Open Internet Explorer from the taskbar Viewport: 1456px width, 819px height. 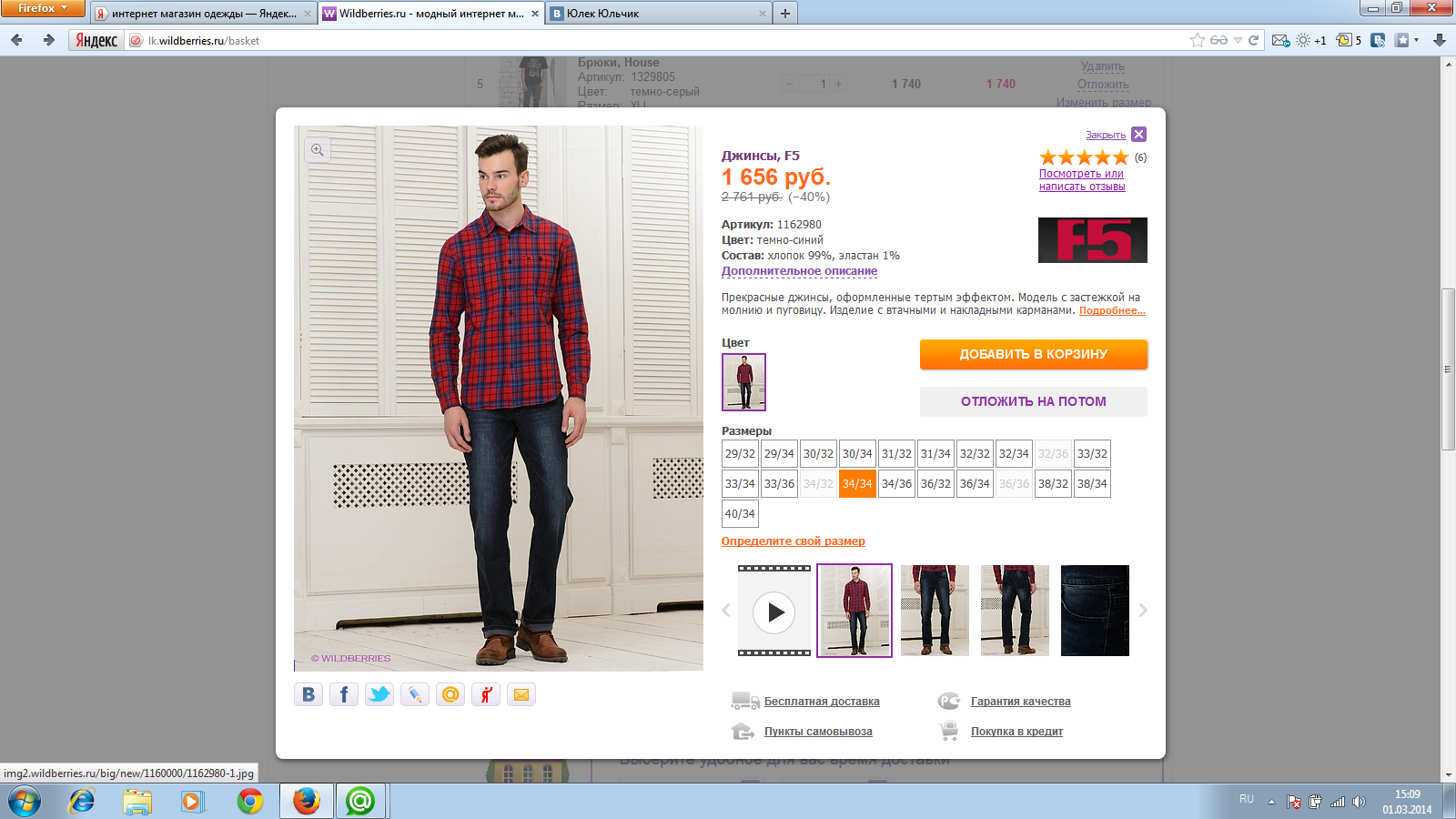tap(82, 801)
